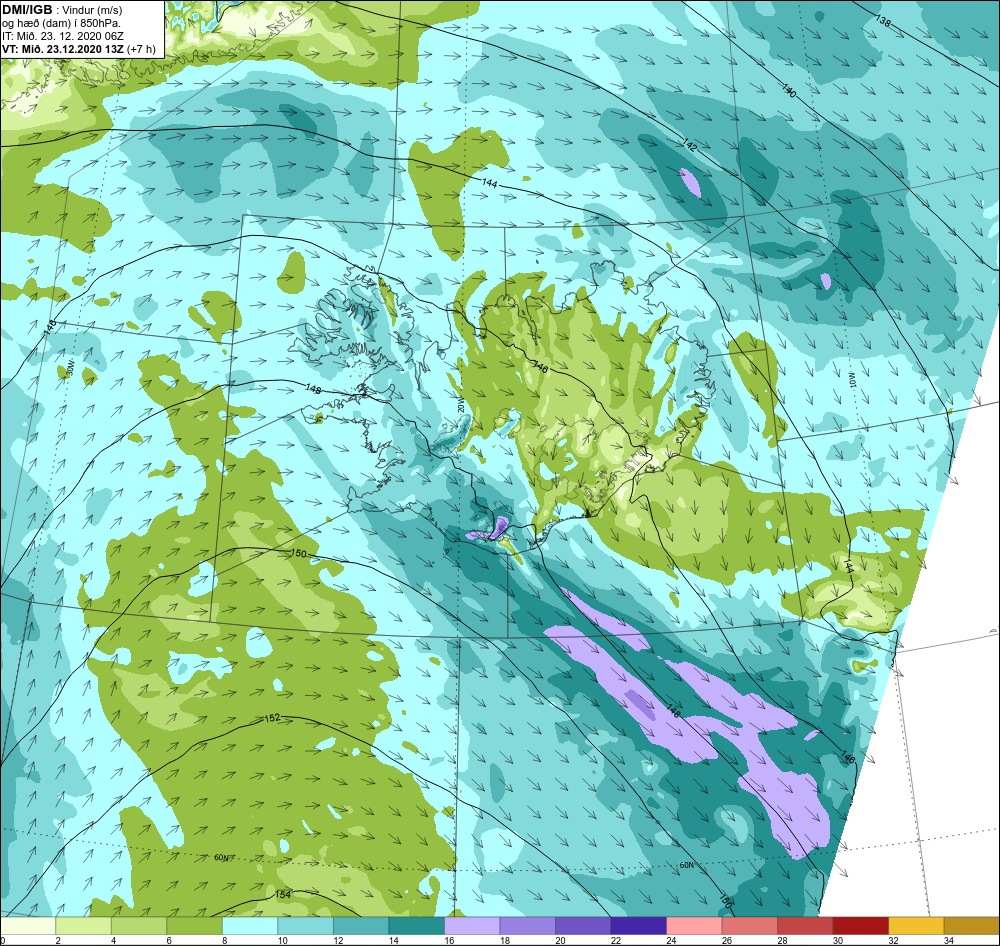The image size is (1000, 946).
Task: Click the lilac swatch between 16 and 18
Action: pos(472,925)
